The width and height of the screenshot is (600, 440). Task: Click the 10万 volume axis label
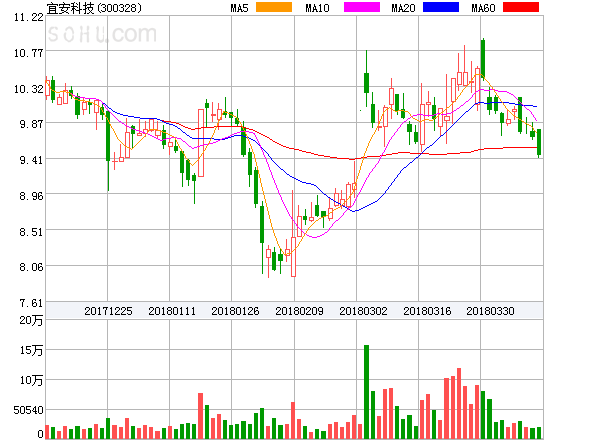[x=31, y=380]
